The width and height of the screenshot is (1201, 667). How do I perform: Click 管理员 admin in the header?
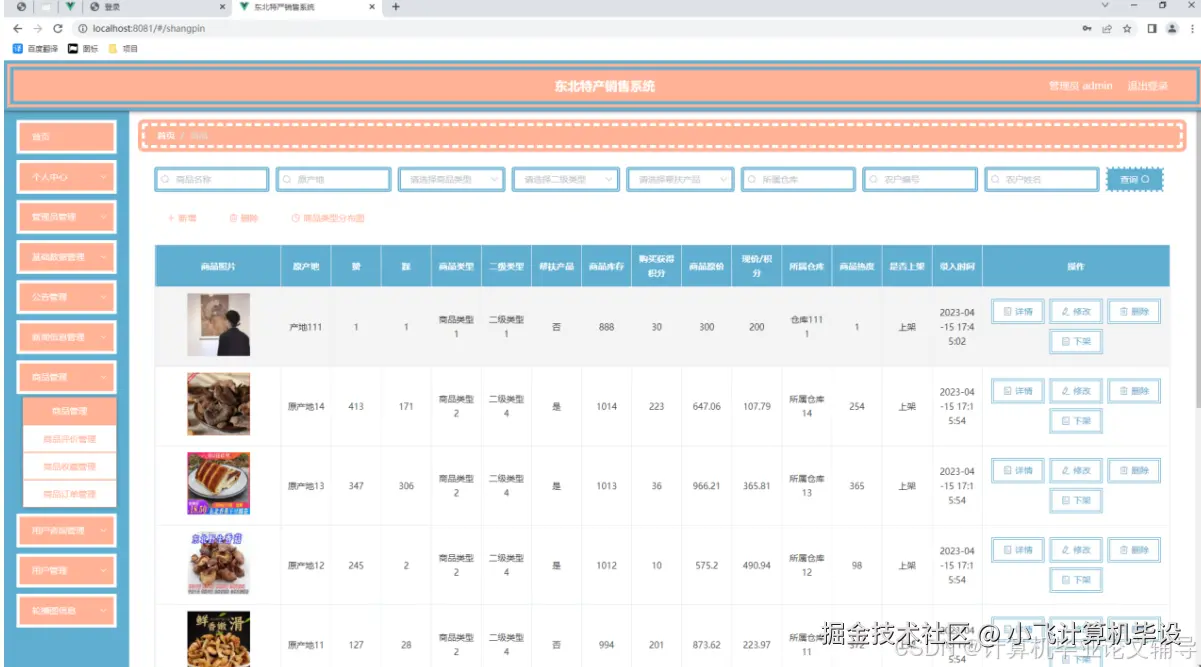click(x=1080, y=86)
